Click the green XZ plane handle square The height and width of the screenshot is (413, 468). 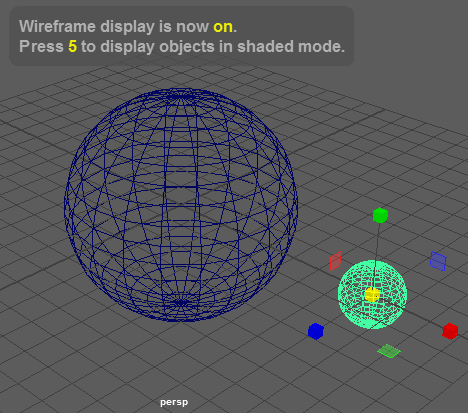(389, 351)
